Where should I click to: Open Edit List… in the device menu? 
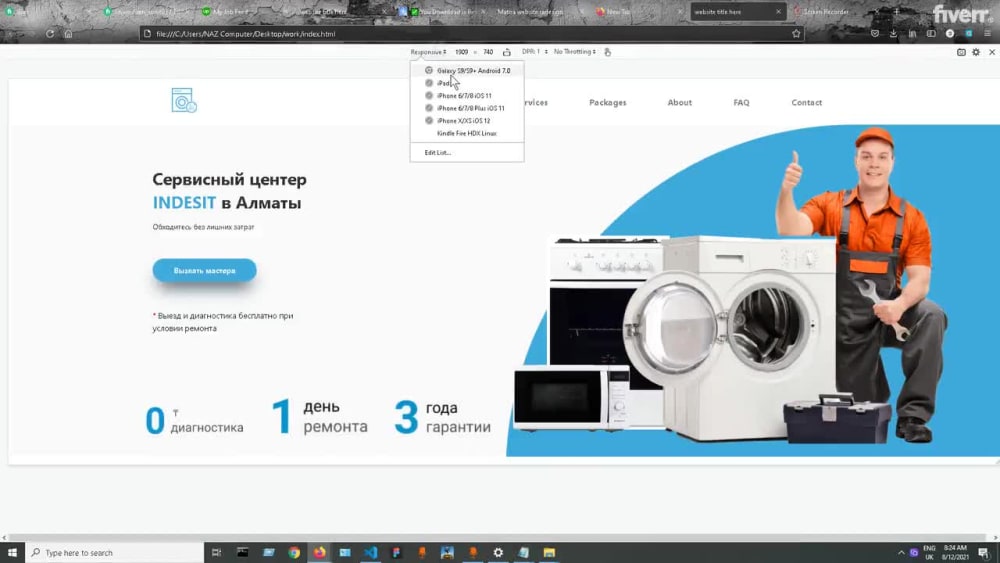(467, 152)
